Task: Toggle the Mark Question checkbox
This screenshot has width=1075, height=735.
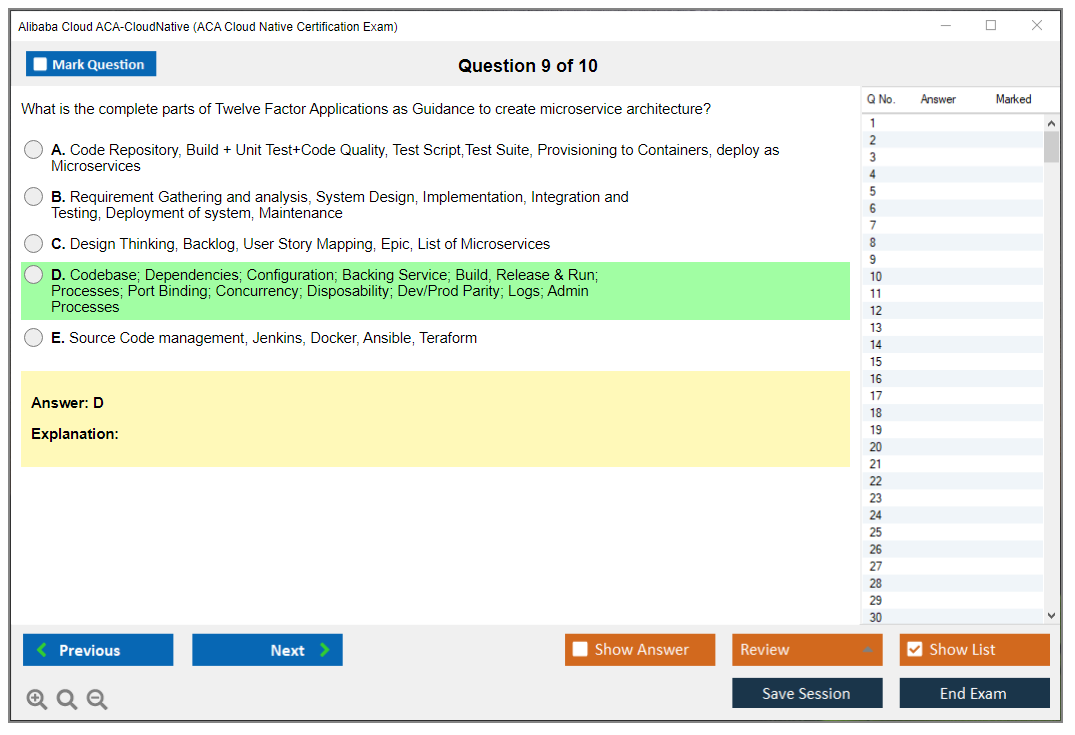Action: pyautogui.click(x=41, y=65)
